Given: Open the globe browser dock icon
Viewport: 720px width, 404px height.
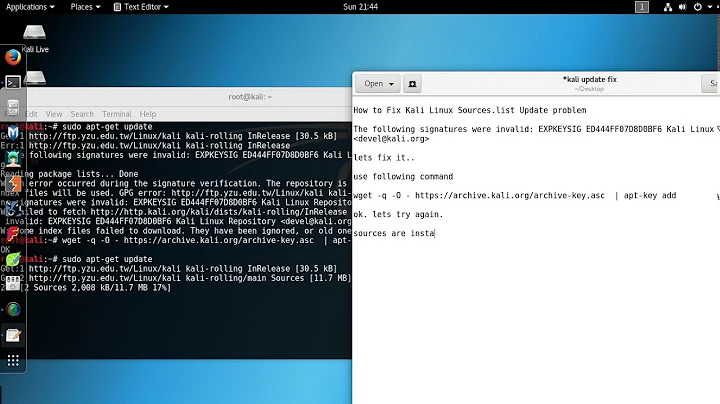Looking at the screenshot, I should coord(13,309).
